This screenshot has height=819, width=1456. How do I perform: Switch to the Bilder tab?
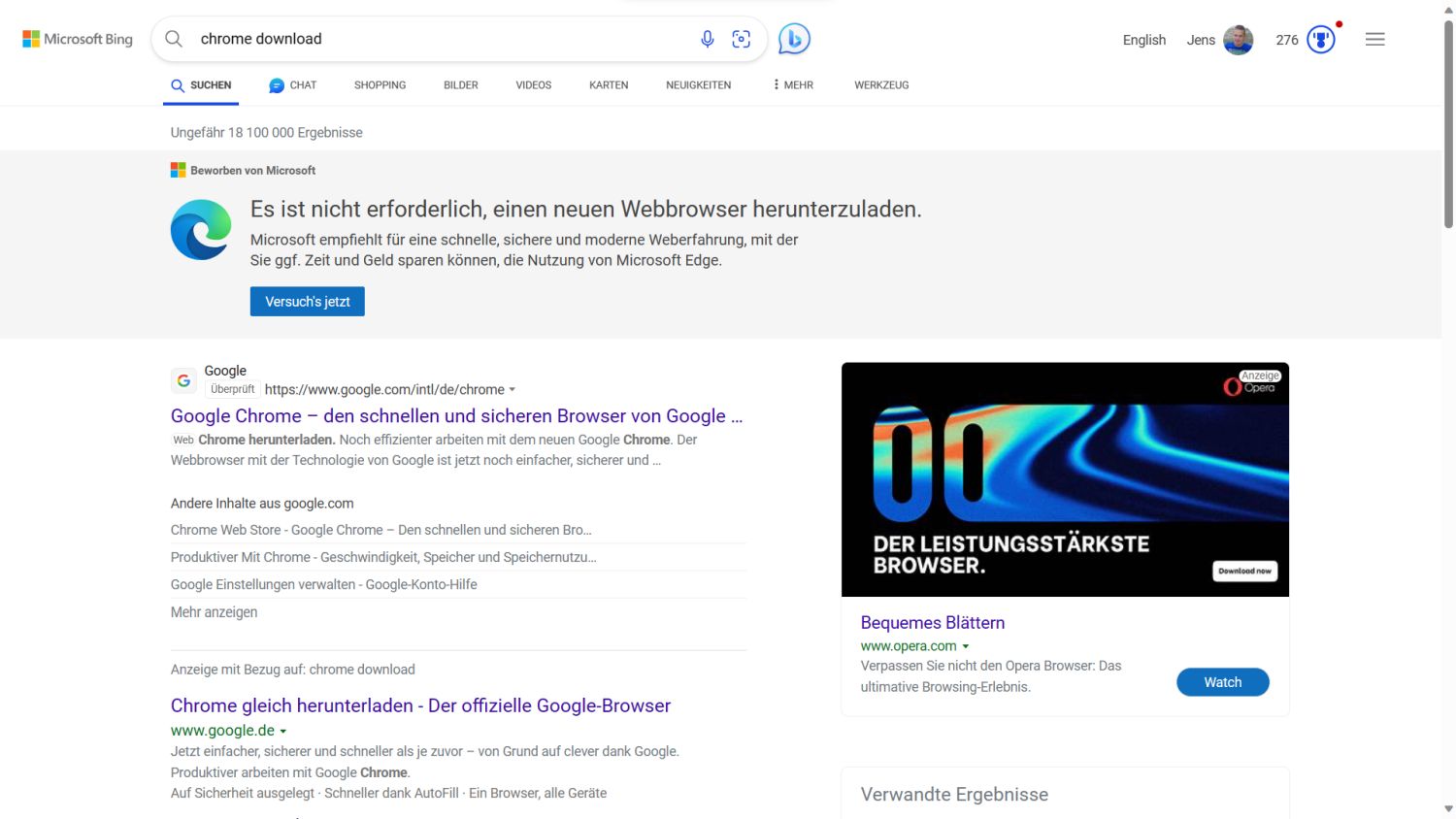tap(460, 85)
